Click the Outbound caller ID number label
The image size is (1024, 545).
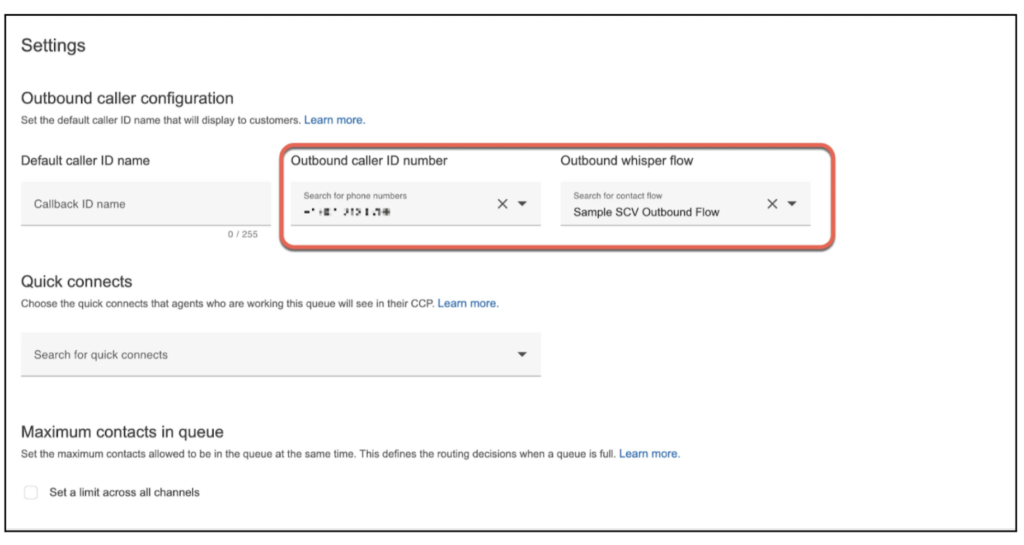pos(368,160)
